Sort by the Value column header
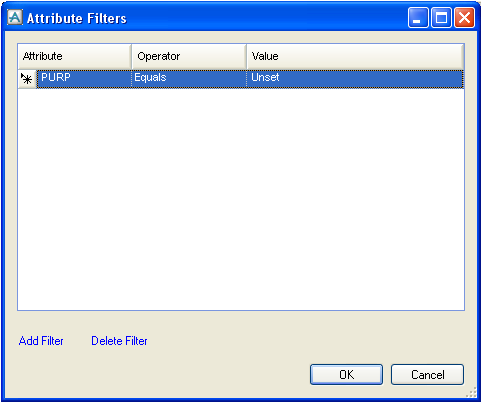The width and height of the screenshot is (483, 403). (355, 56)
